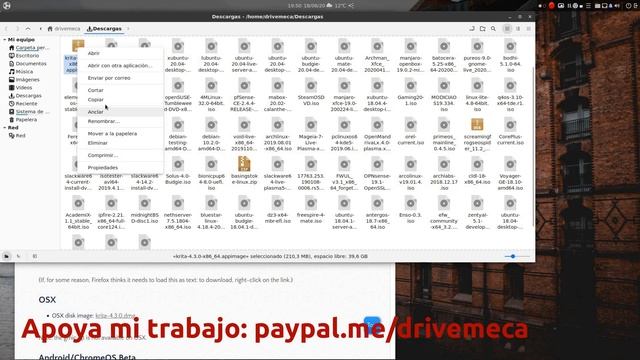Image resolution: width=640 pixels, height=360 pixels.
Task: Select the SteamOSDVD.iso file icon
Action: [311, 86]
